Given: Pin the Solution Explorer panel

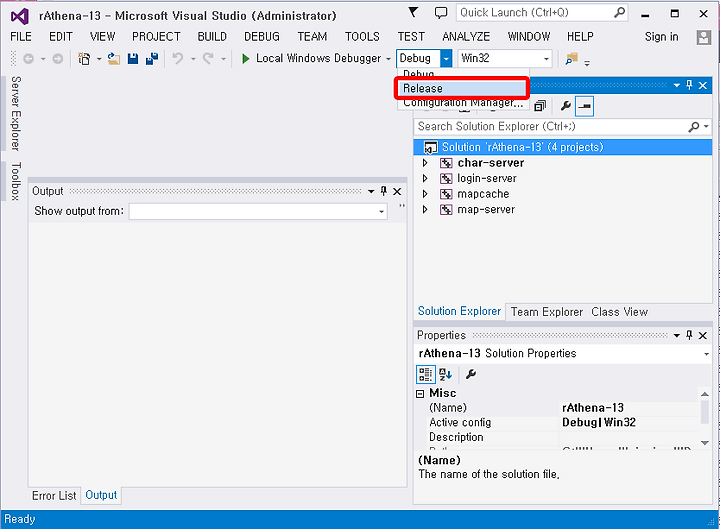Looking at the screenshot, I should coord(689,85).
